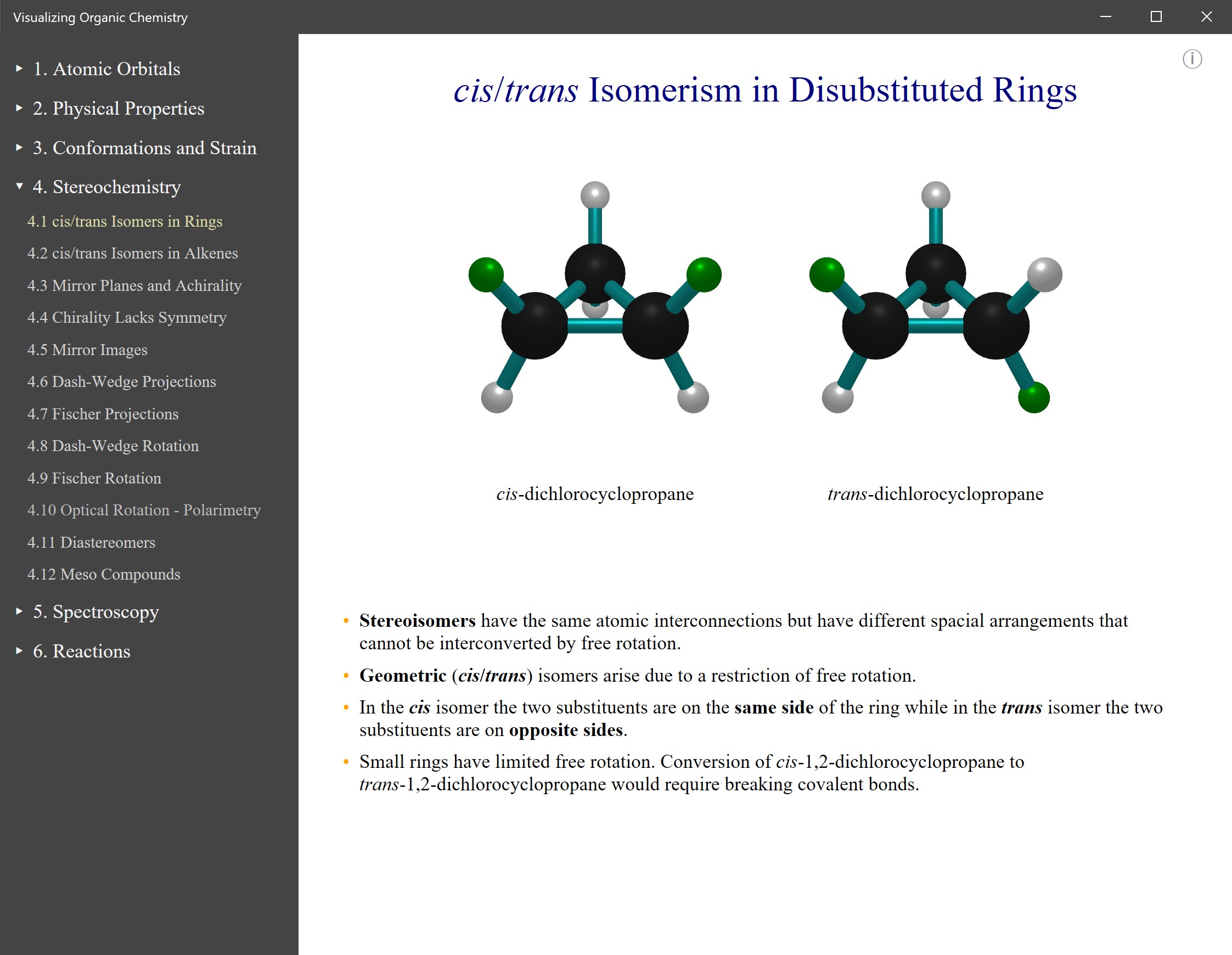Select 4.4 Chirality Lacks Symmetry
The image size is (1232, 955).
(127, 318)
